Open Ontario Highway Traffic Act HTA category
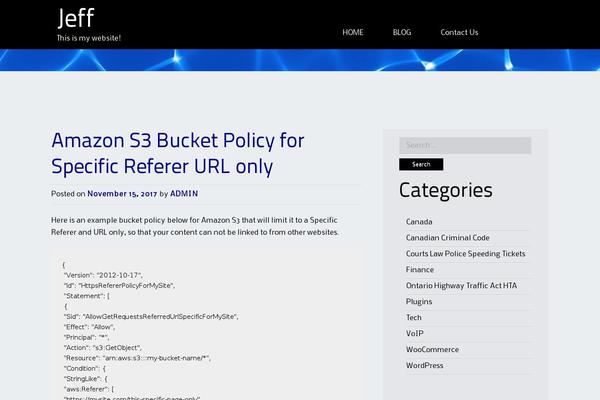This screenshot has width=600, height=400. point(461,286)
